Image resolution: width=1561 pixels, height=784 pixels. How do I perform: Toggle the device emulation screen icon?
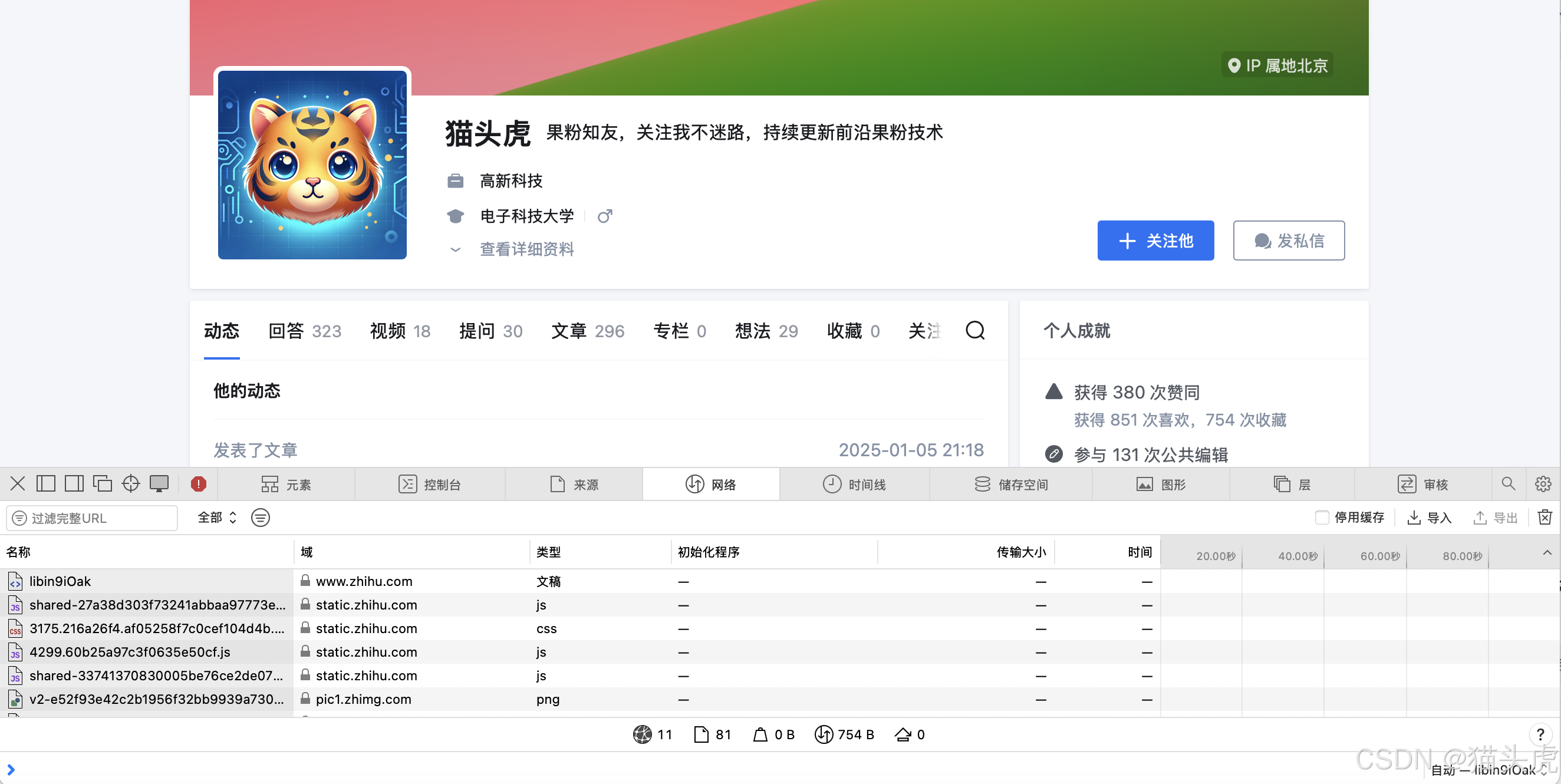coord(159,483)
